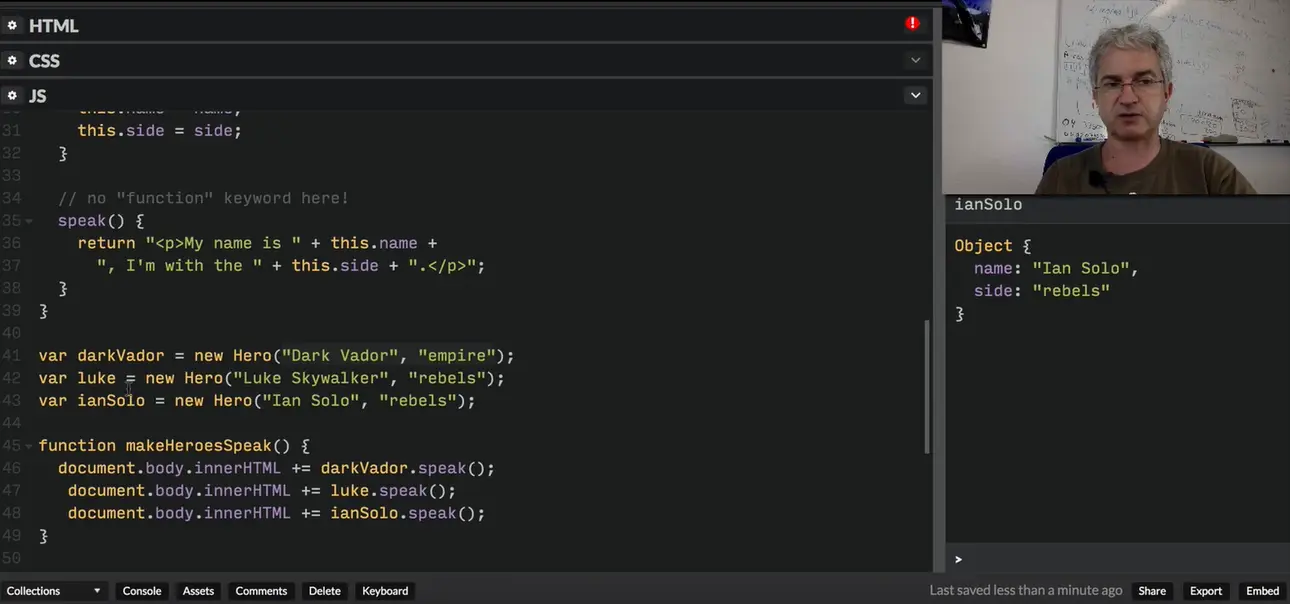The height and width of the screenshot is (604, 1290).
Task: Open the JS panel settings gear
Action: 12,95
